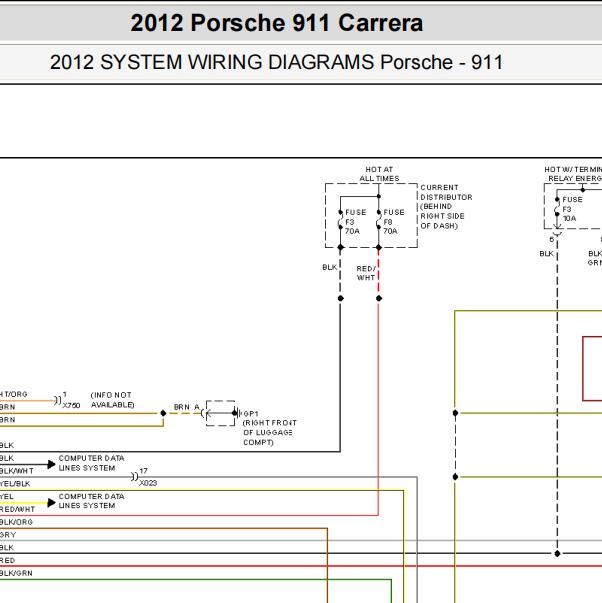This screenshot has height=603, width=602.
Task: Click "COMPUTER DATA LINES SYSTEM" beside the black arrow wire
Action: tap(91, 463)
